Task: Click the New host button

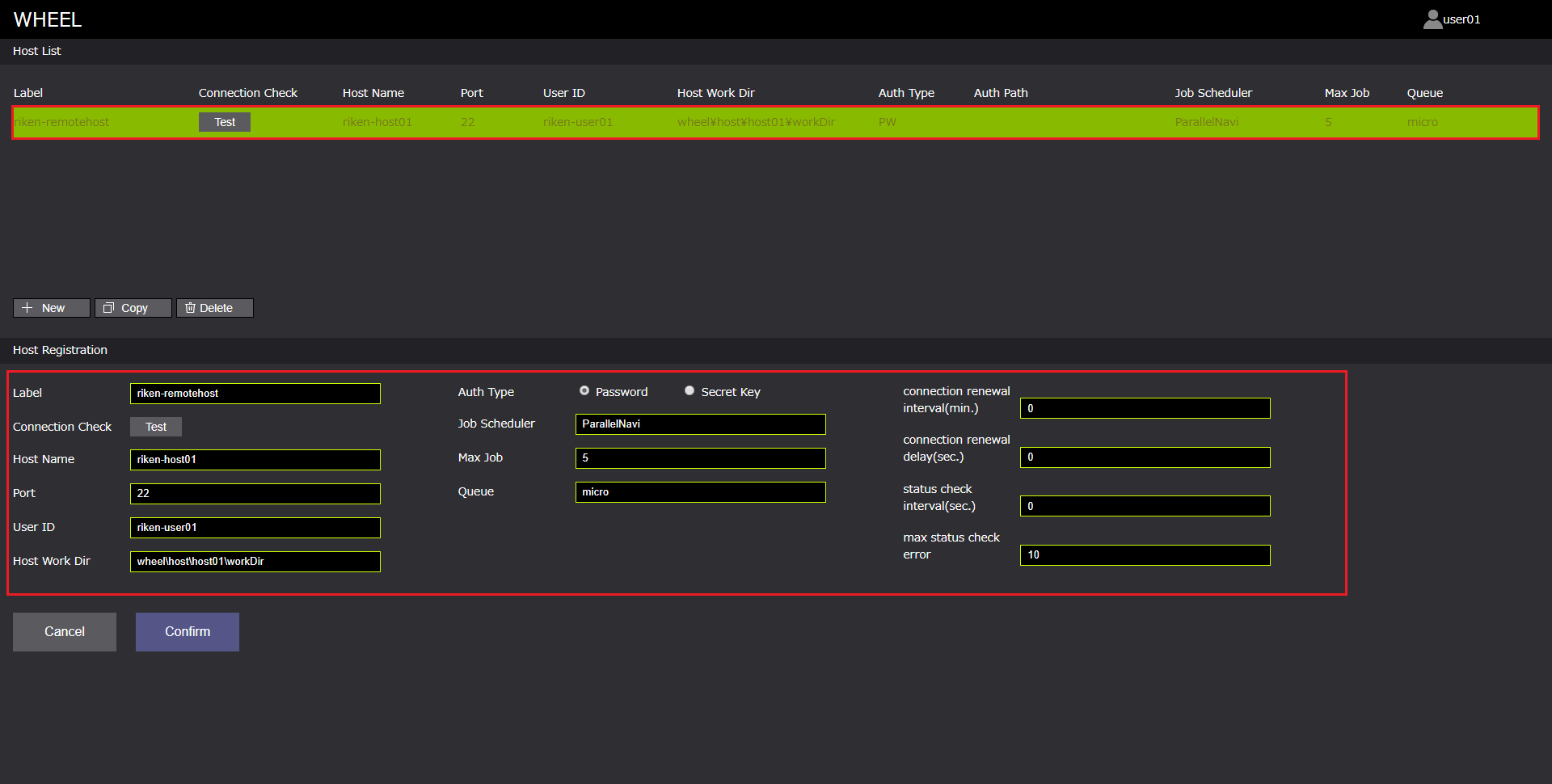Action: tap(51, 308)
